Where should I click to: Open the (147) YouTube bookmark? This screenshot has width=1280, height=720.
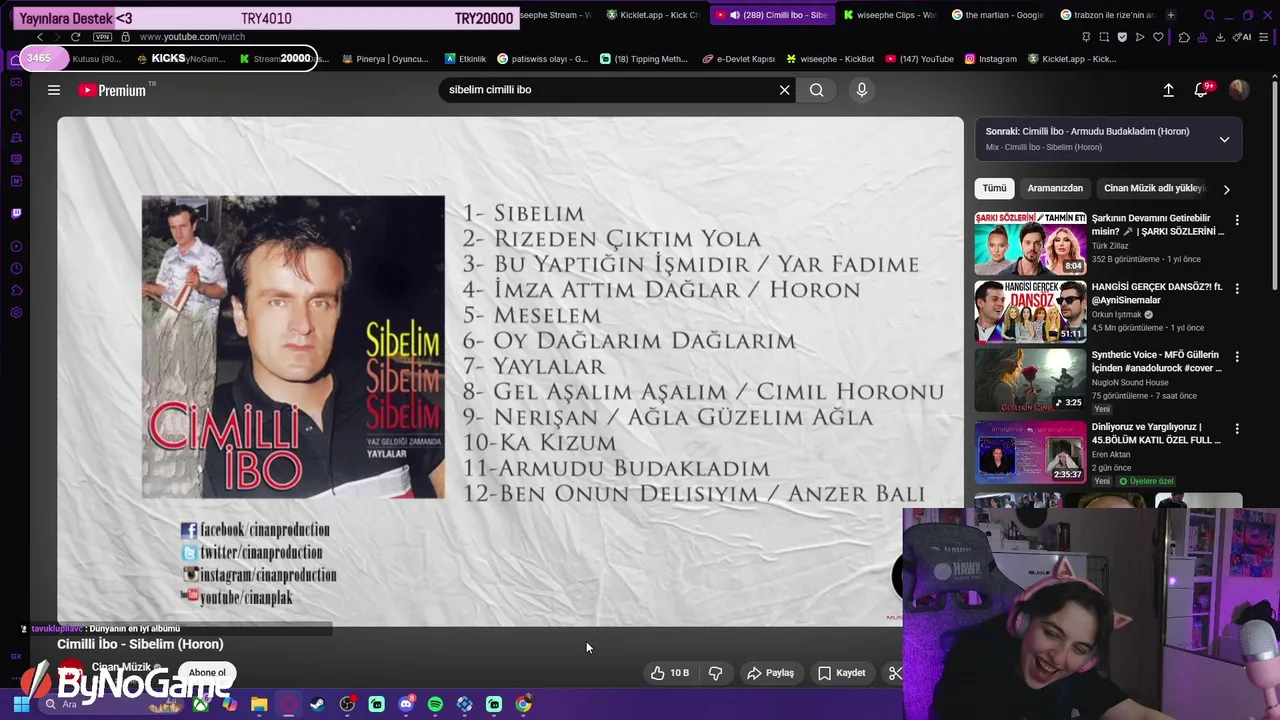918,59
